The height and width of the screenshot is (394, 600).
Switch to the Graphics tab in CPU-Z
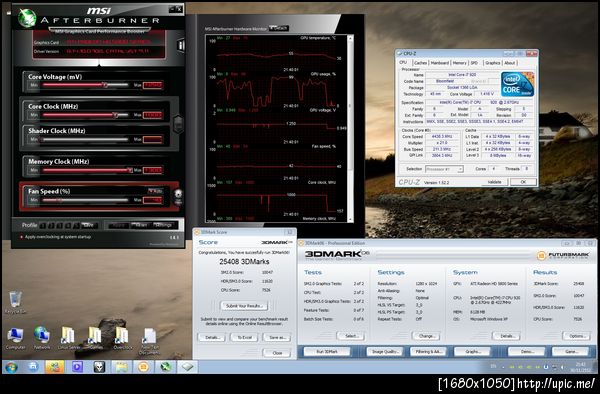point(492,63)
